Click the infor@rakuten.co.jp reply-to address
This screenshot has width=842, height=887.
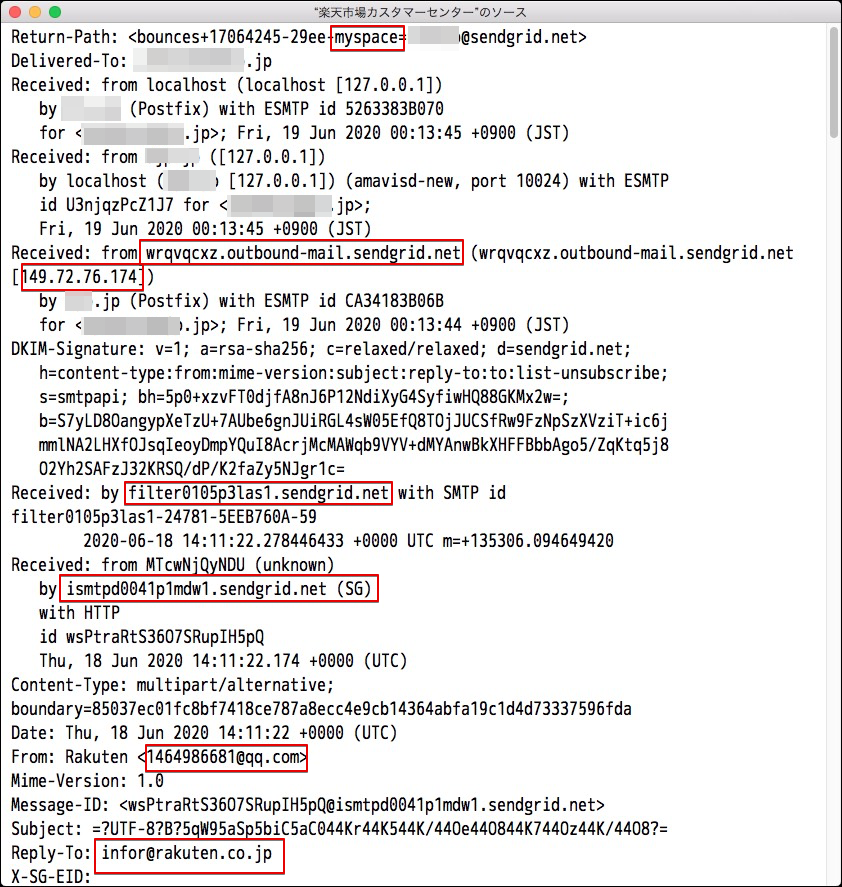189,854
